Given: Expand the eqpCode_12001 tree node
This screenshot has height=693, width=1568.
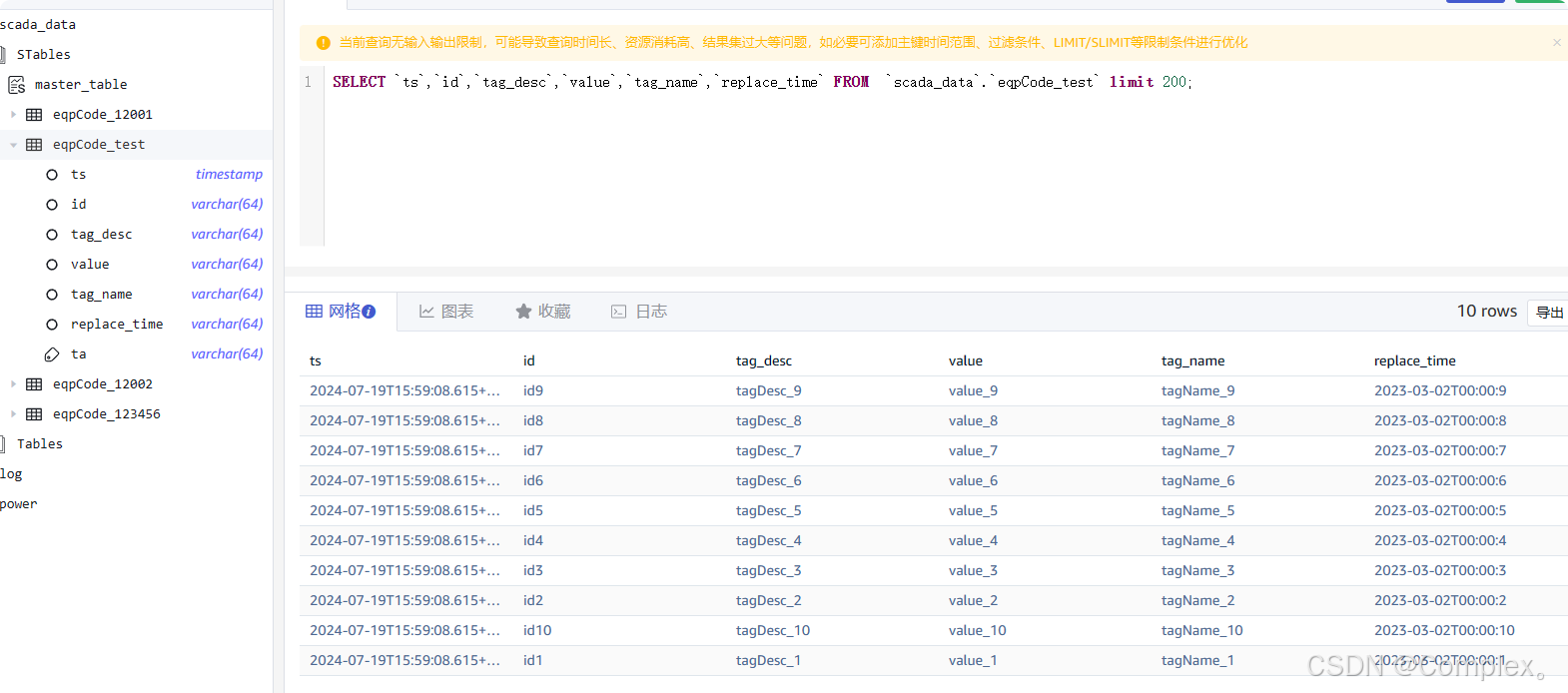Looking at the screenshot, I should coord(13,115).
